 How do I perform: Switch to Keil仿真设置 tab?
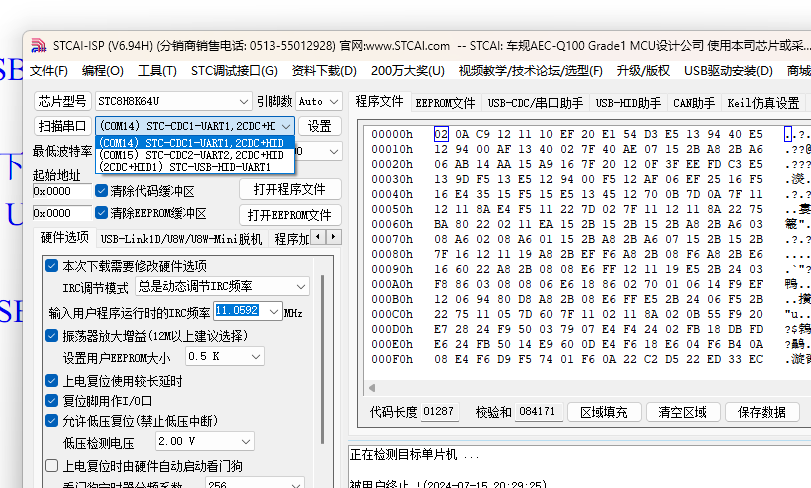pos(763,103)
